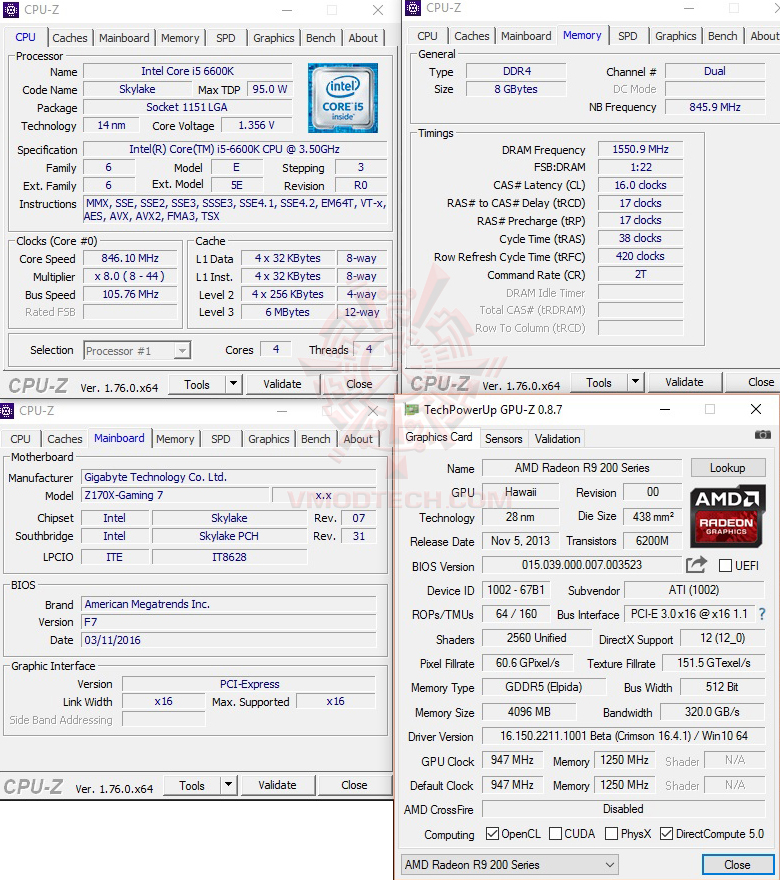780x880 pixels.
Task: Click the CPU-Z app icon in Mainboard window title bar
Action: (x=7, y=411)
